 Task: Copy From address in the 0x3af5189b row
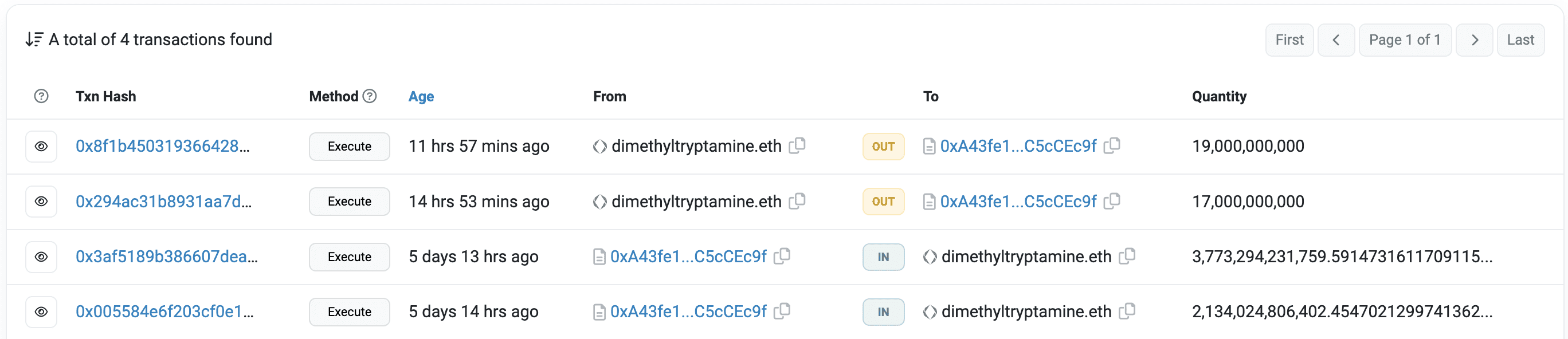(x=782, y=256)
